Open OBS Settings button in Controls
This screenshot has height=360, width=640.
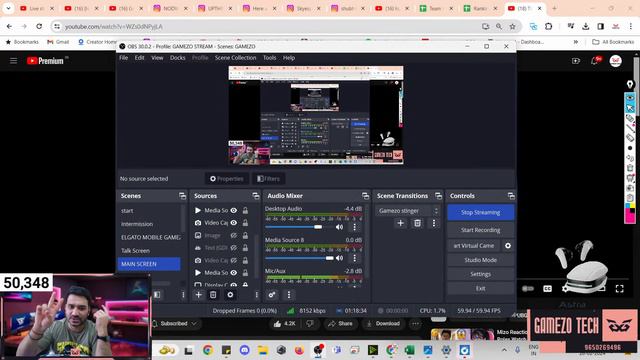tap(480, 274)
